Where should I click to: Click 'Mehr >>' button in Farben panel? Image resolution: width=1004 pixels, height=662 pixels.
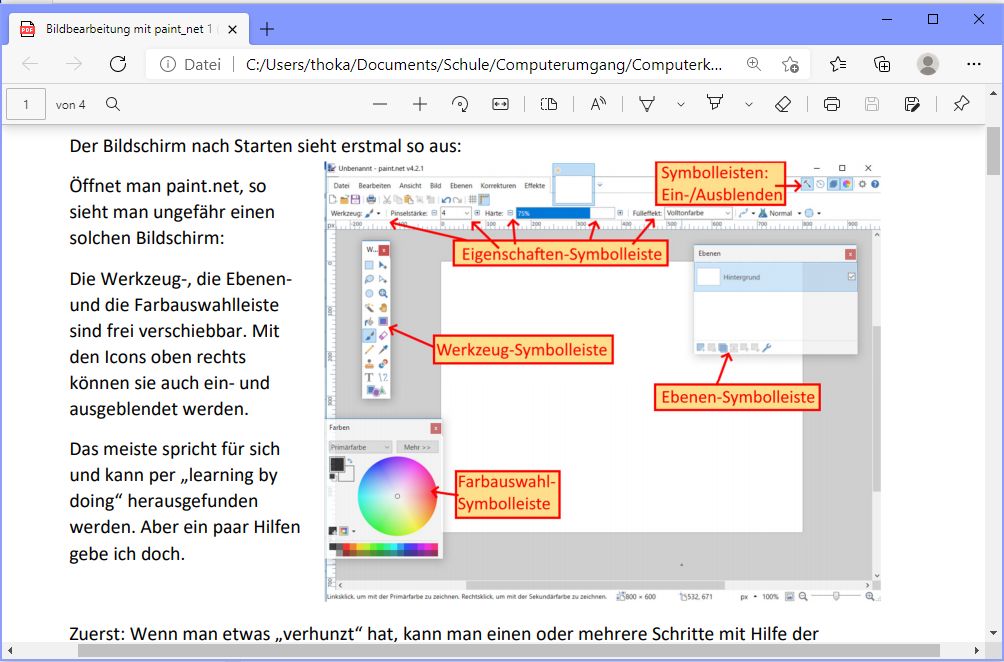click(x=417, y=447)
